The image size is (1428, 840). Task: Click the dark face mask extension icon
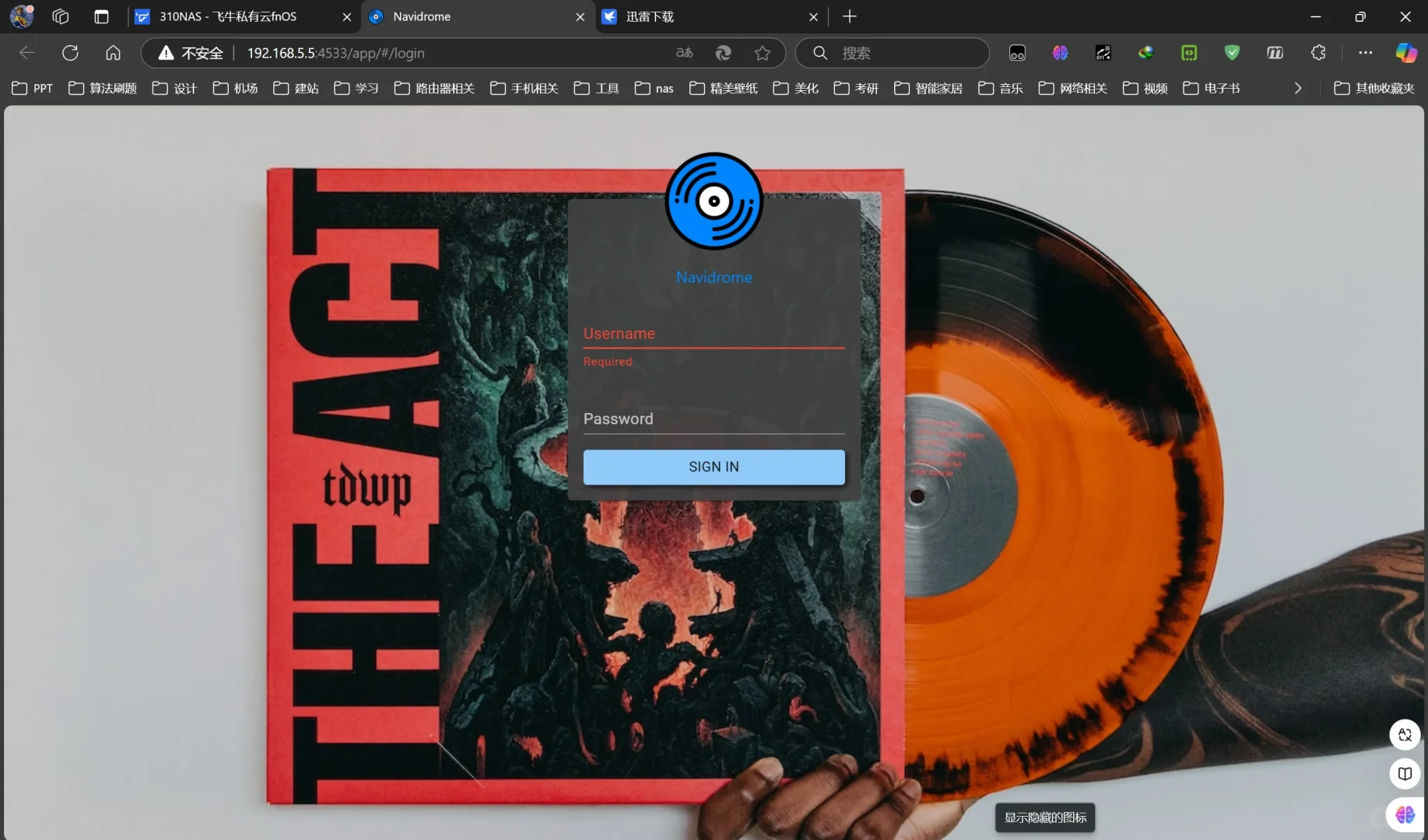tap(1017, 53)
